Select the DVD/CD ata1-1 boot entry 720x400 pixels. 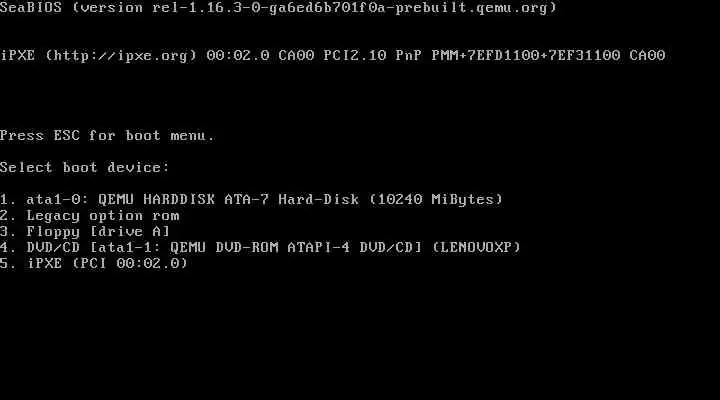(x=260, y=248)
